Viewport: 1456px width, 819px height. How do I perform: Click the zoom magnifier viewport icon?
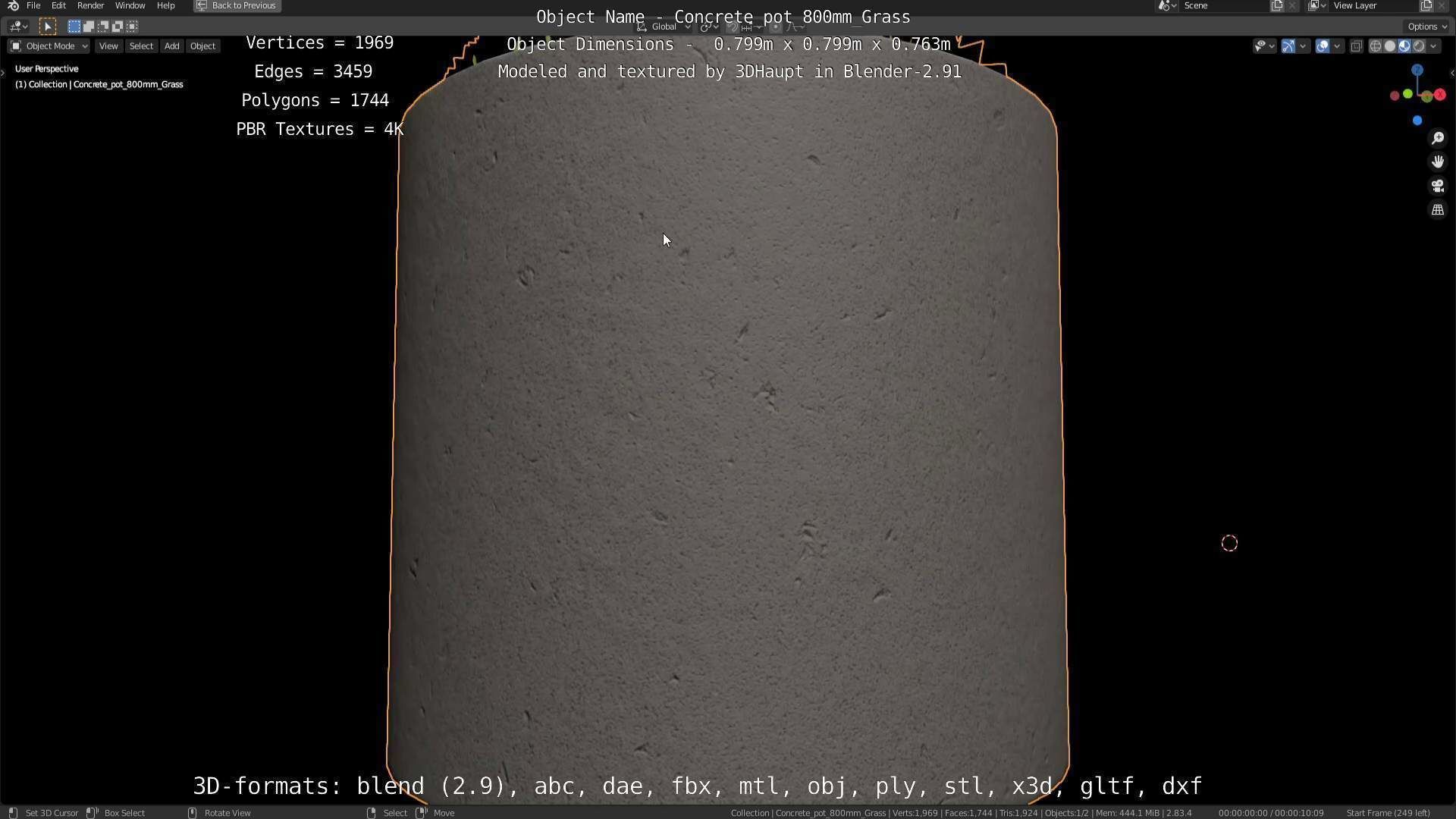[x=1437, y=138]
